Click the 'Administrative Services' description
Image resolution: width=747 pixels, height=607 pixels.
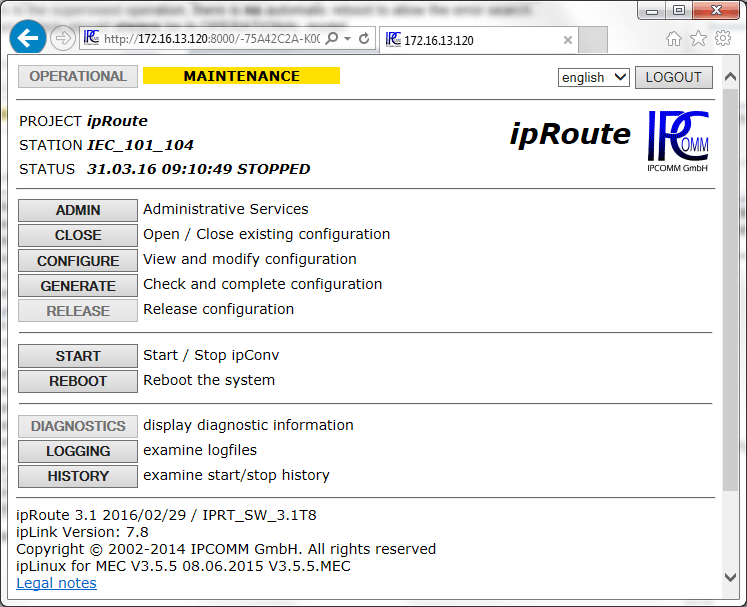pos(226,209)
